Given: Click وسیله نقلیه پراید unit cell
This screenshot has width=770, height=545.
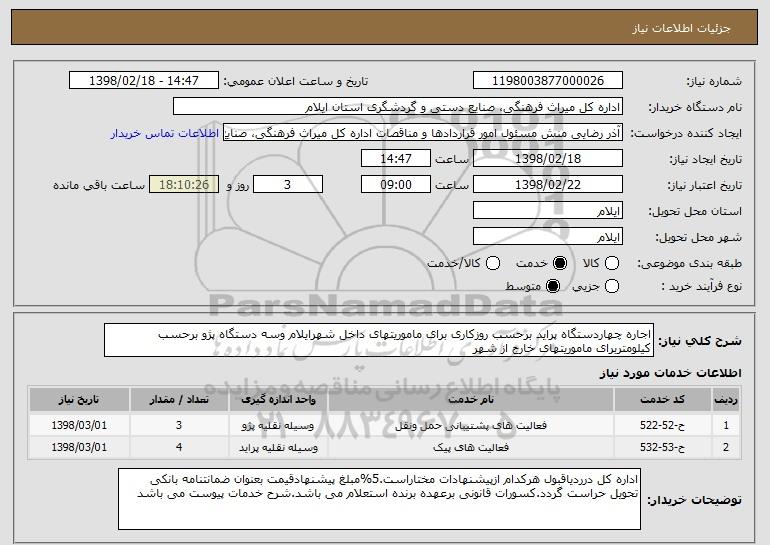Looking at the screenshot, I should click(x=278, y=447).
